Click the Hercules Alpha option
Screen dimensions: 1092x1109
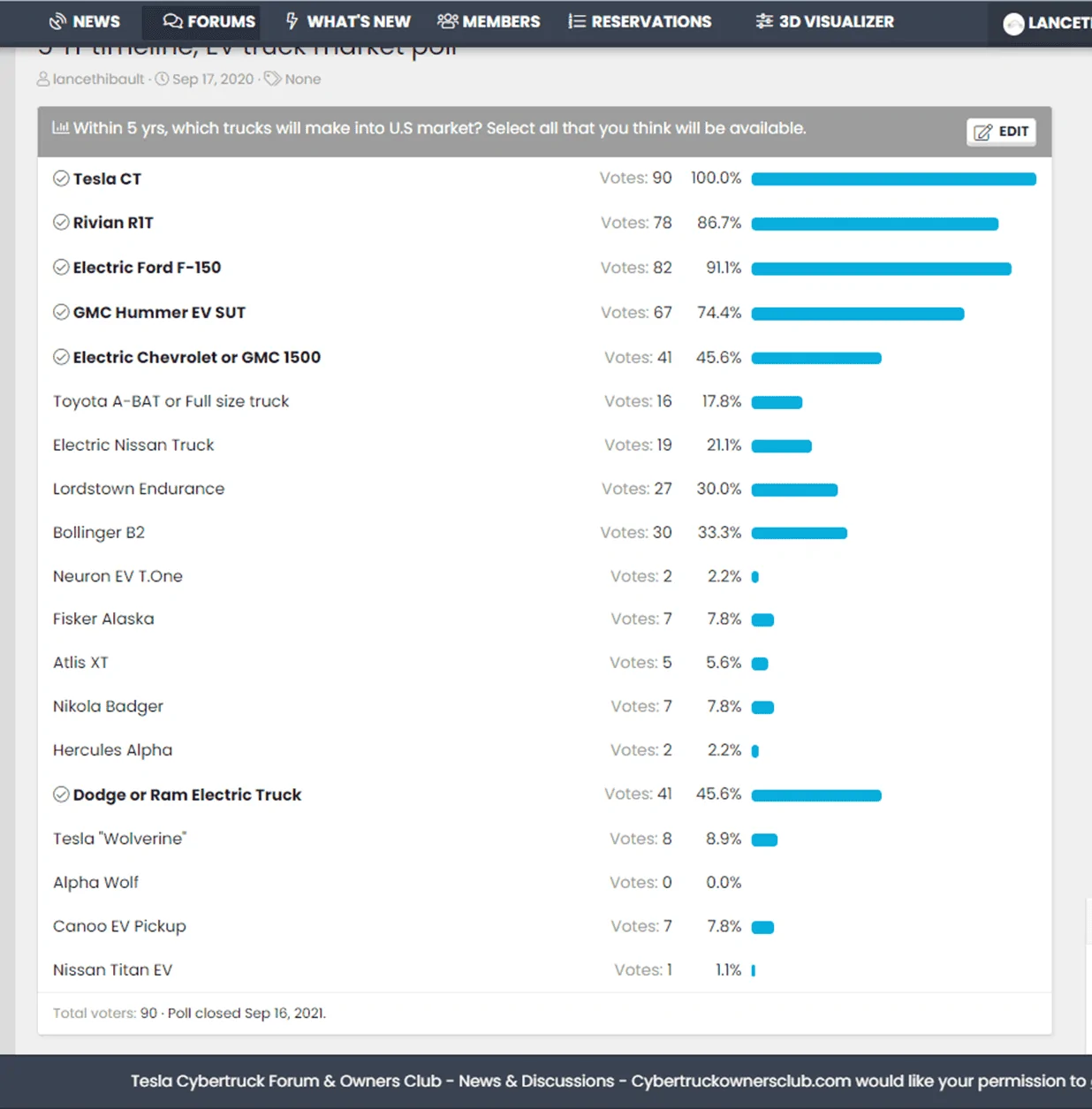112,750
